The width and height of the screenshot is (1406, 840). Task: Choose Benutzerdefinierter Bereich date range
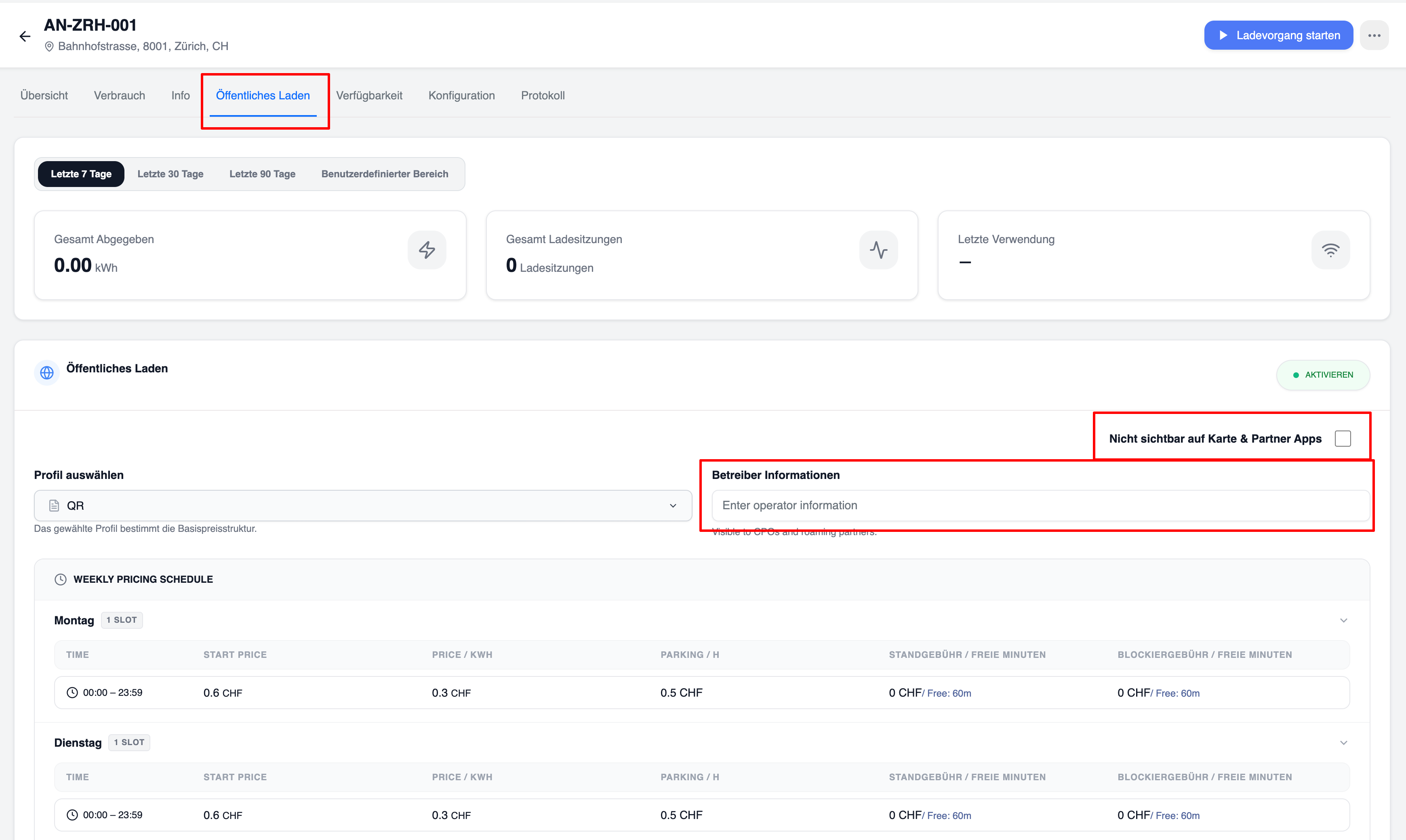(385, 174)
